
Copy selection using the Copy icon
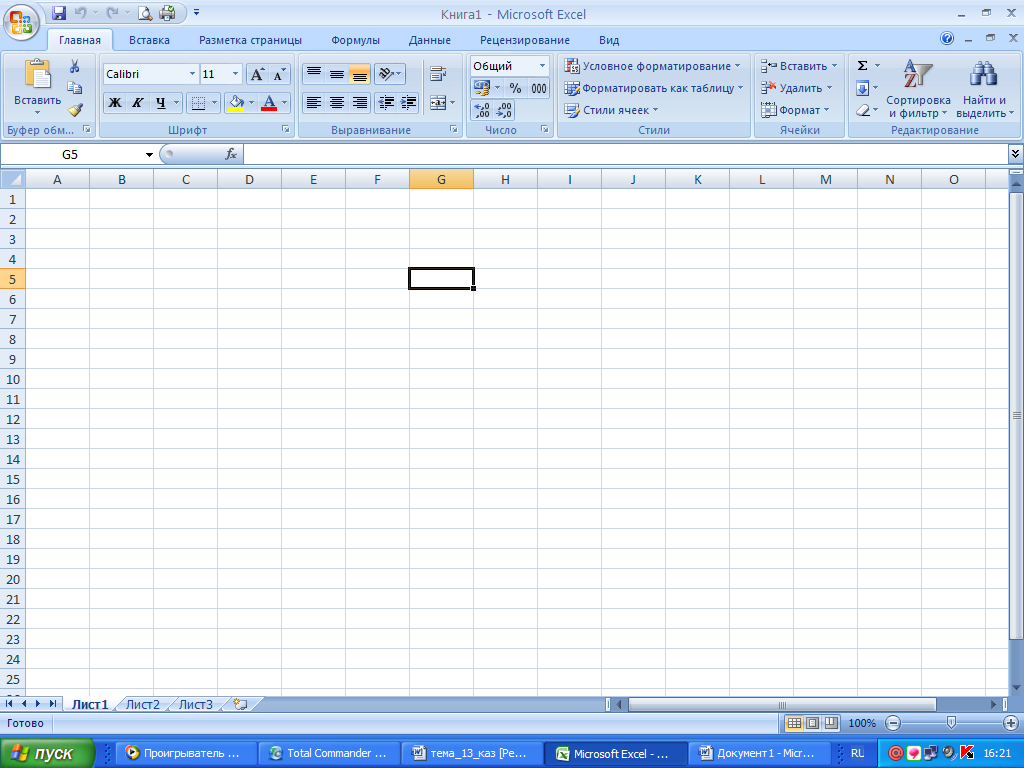click(x=74, y=88)
